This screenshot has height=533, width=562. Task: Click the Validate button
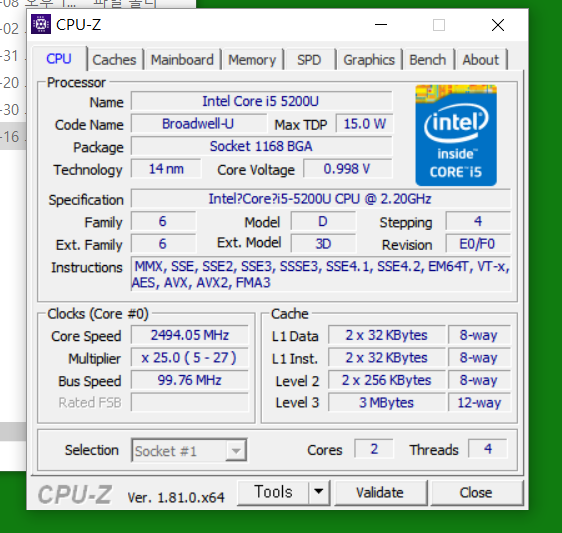380,493
